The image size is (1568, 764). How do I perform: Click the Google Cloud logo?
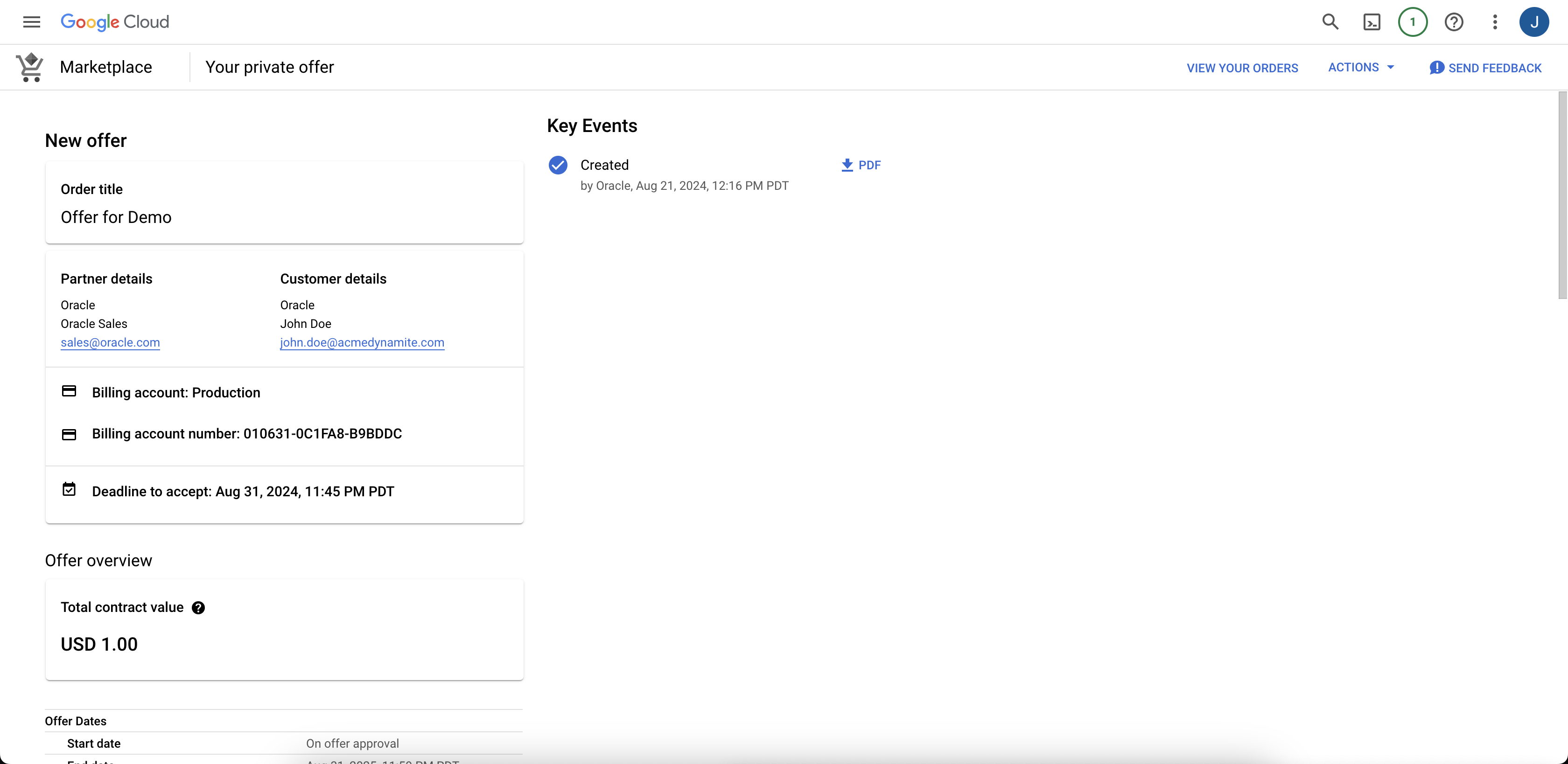coord(115,22)
